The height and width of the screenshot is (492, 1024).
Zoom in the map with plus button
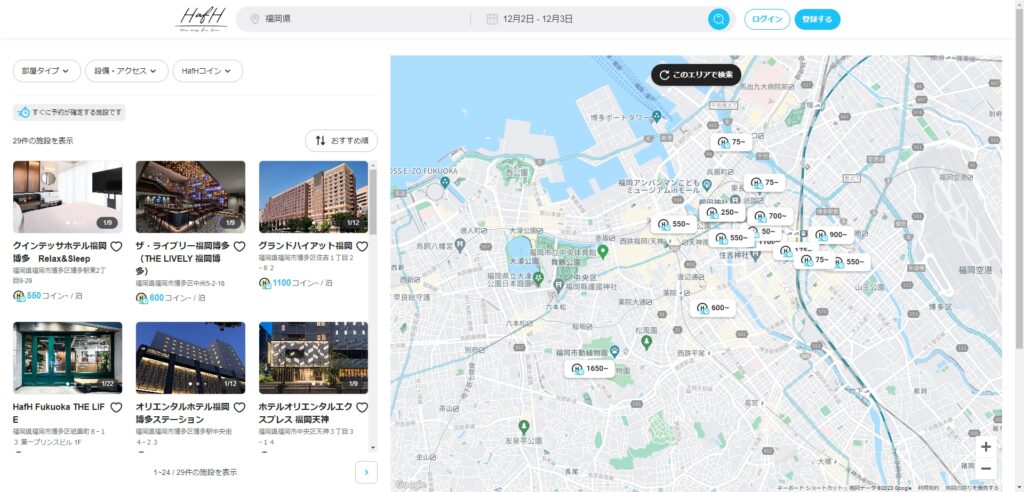tap(985, 447)
